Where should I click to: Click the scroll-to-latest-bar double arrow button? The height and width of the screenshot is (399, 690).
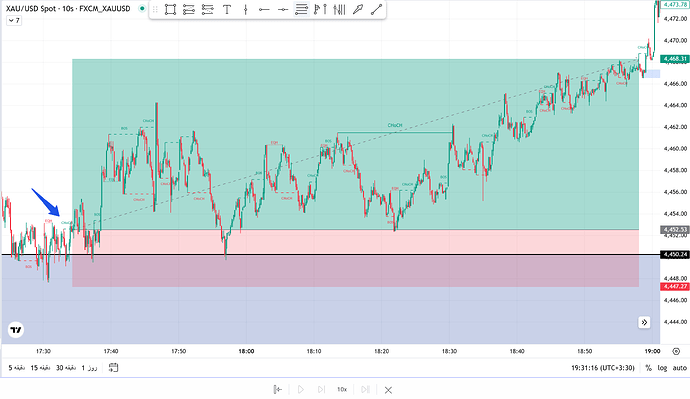(644, 322)
